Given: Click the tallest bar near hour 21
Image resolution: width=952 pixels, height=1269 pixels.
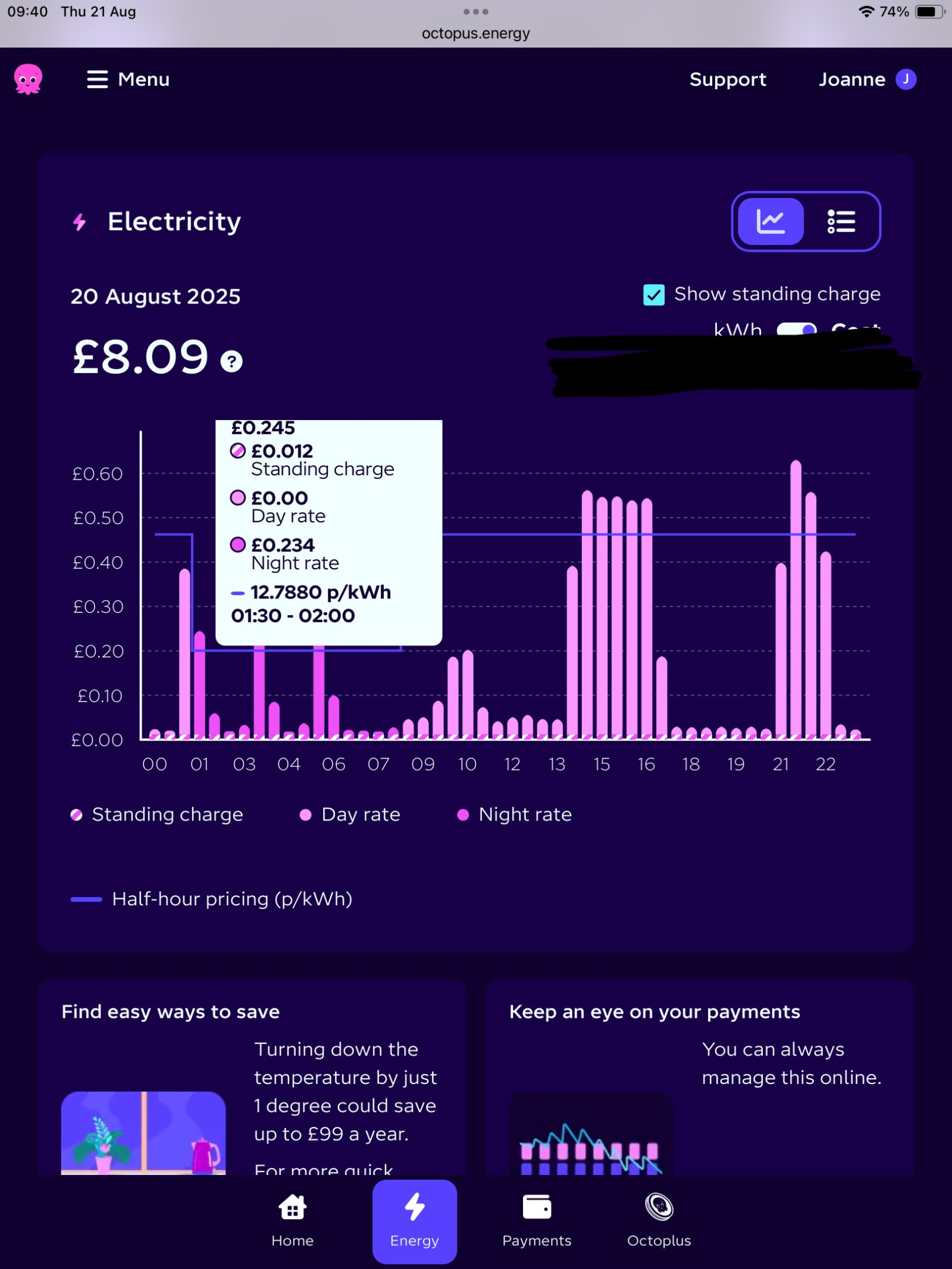Looking at the screenshot, I should point(796,600).
